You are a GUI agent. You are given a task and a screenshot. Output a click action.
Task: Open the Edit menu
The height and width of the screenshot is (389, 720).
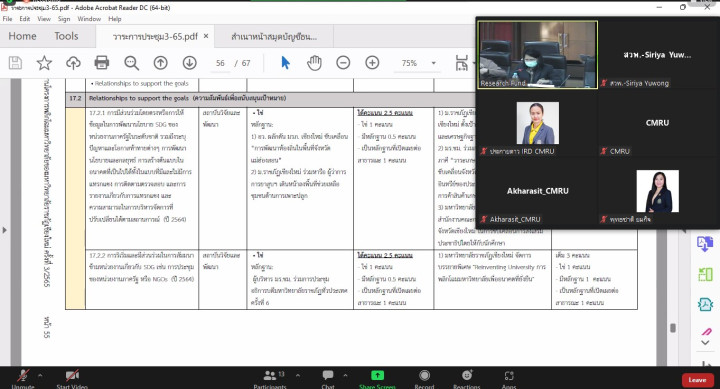point(25,19)
